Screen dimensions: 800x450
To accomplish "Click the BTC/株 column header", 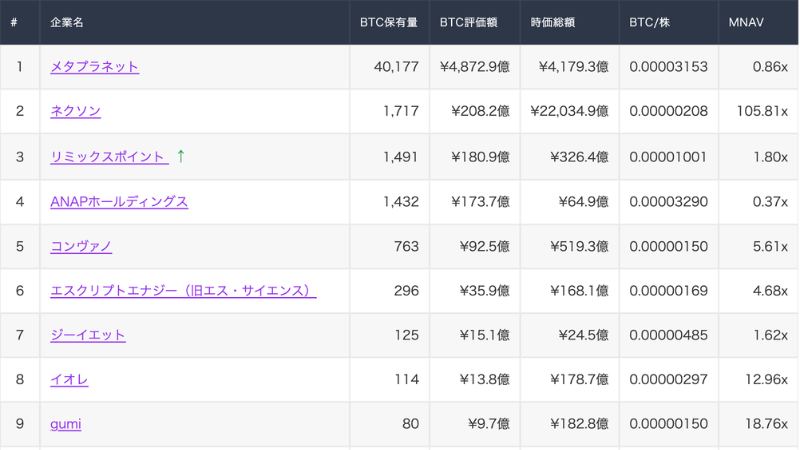I will [x=668, y=22].
